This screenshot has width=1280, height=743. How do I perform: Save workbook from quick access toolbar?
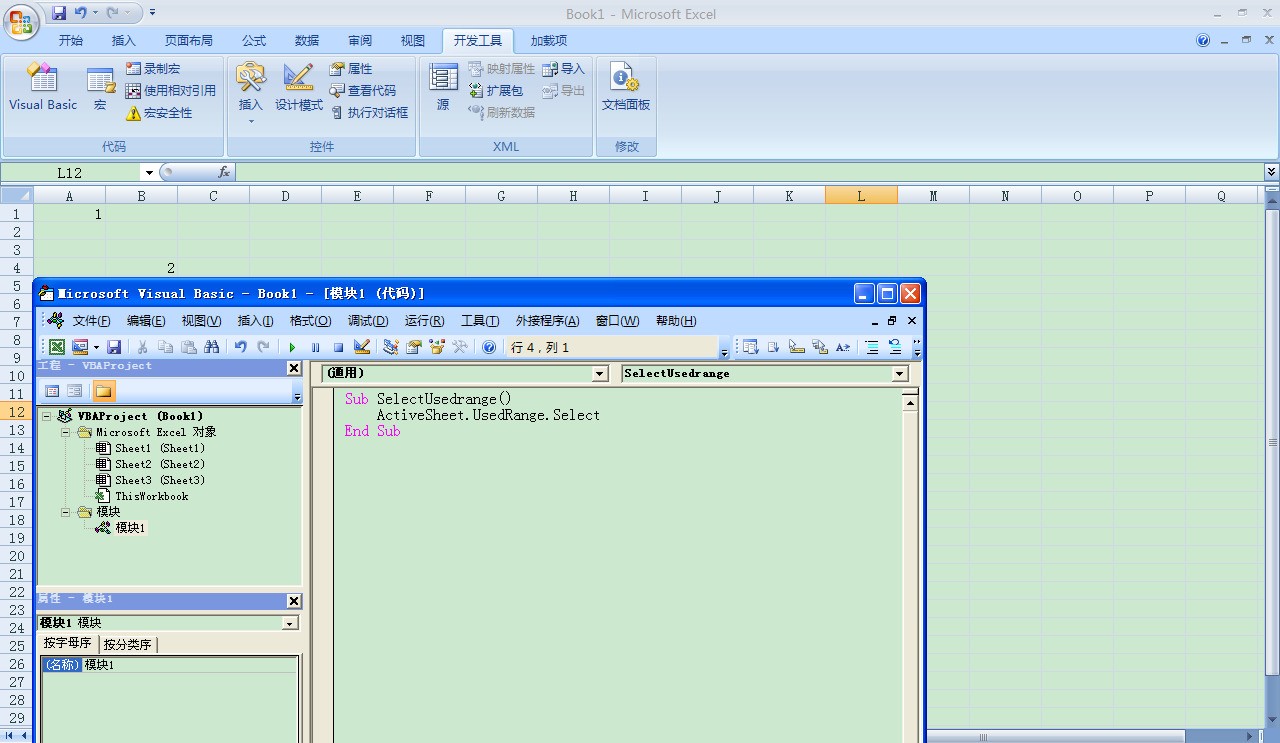[x=59, y=13]
